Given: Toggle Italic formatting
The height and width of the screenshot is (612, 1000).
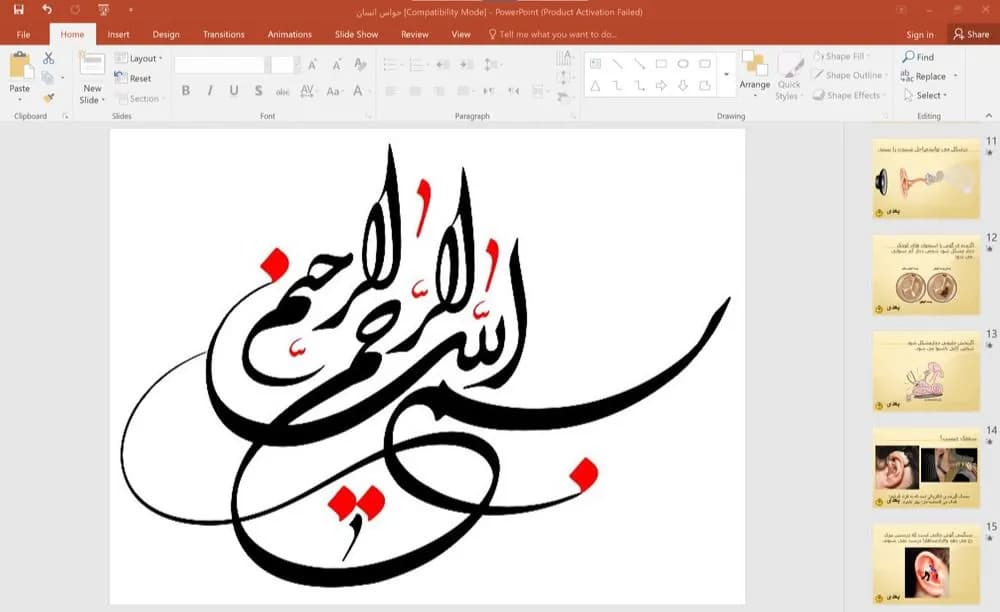Looking at the screenshot, I should tap(210, 91).
